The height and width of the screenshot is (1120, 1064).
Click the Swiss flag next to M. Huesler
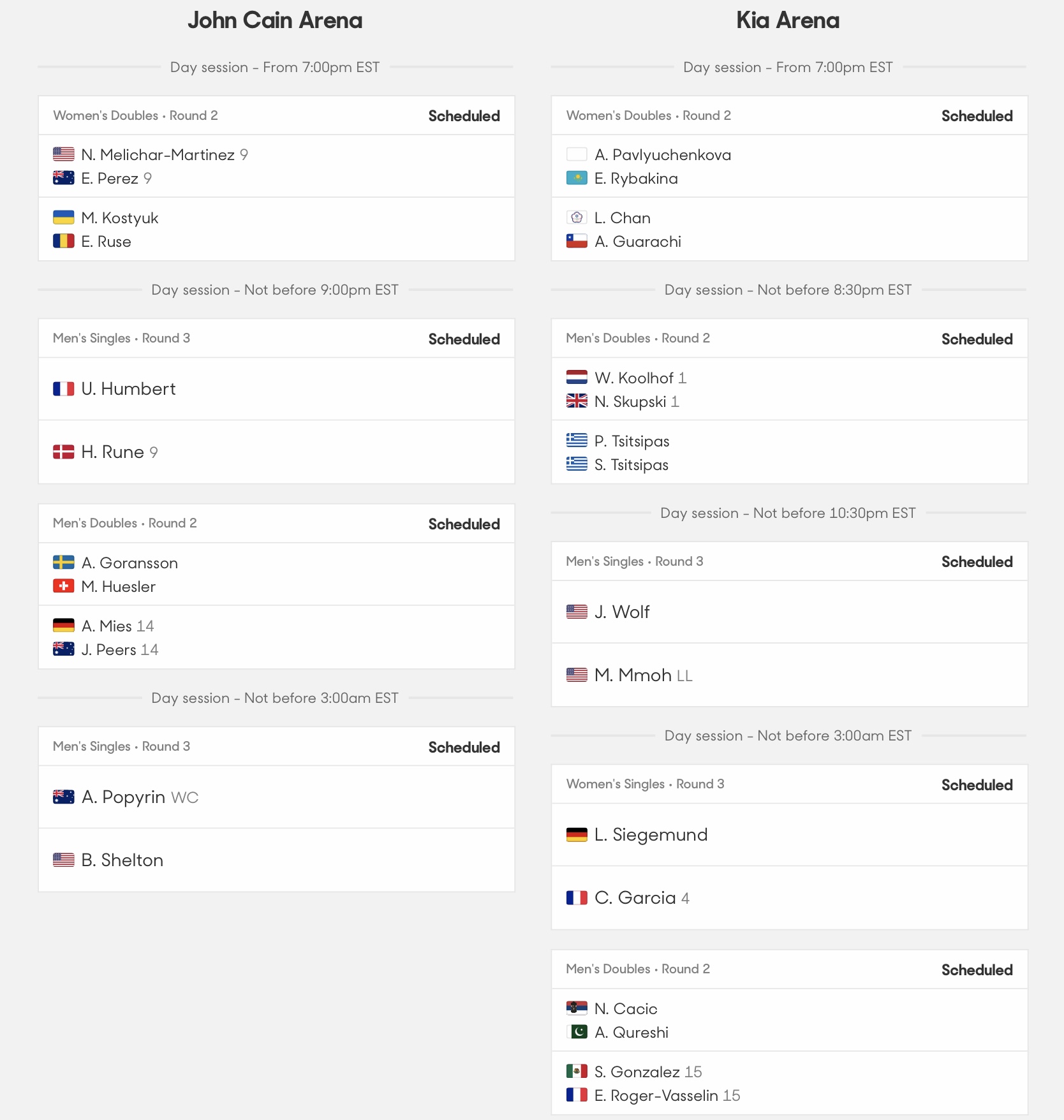click(x=63, y=586)
